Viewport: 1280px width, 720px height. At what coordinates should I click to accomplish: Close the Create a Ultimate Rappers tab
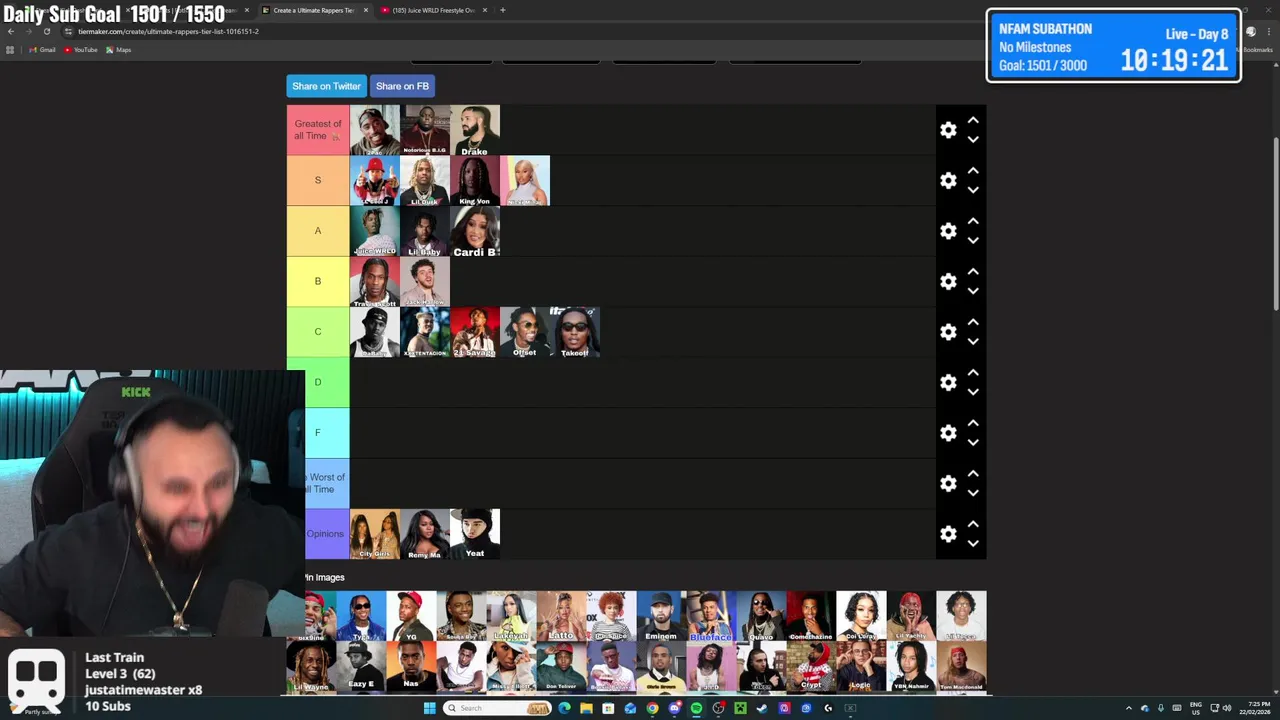(x=365, y=10)
